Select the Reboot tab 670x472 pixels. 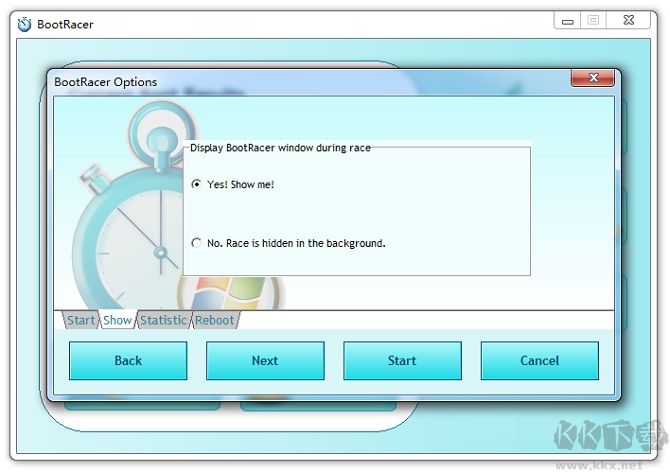click(x=215, y=320)
